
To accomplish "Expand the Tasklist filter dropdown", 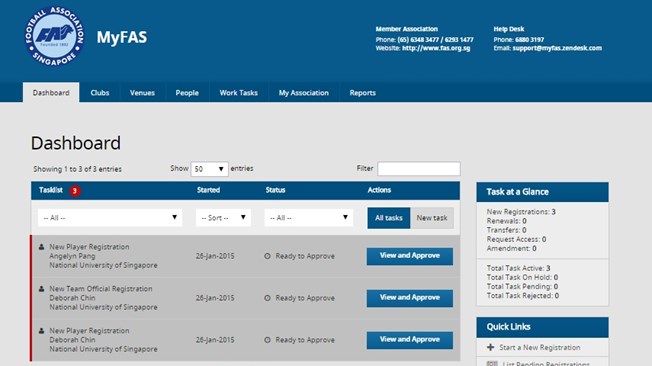I will (110, 218).
